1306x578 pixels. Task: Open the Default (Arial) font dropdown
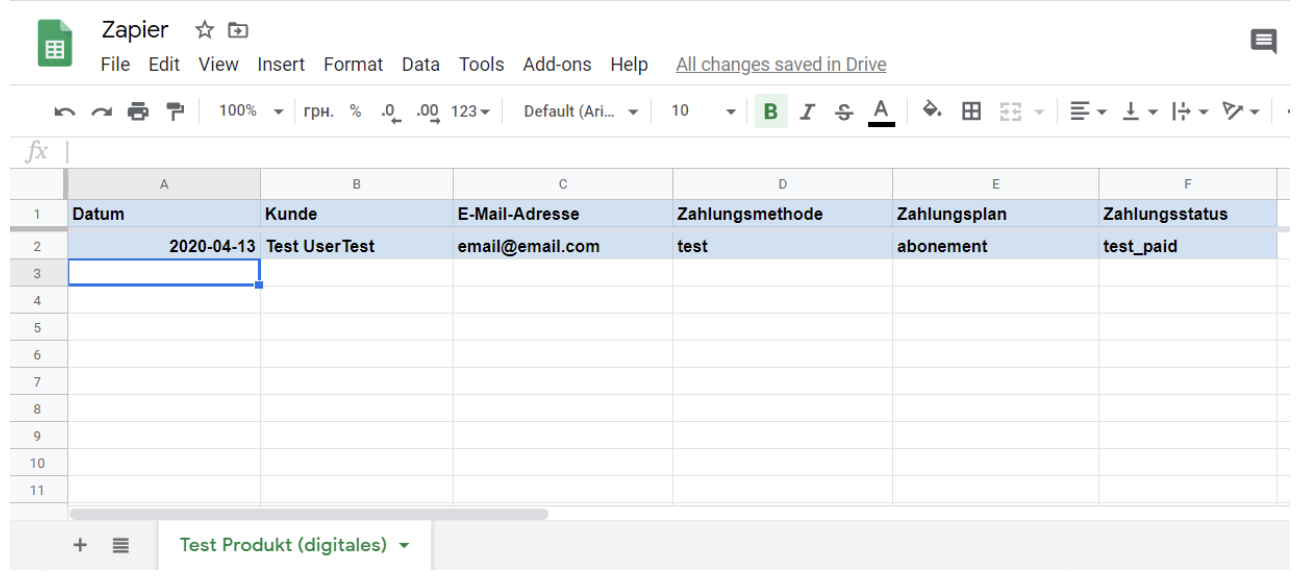tap(581, 111)
